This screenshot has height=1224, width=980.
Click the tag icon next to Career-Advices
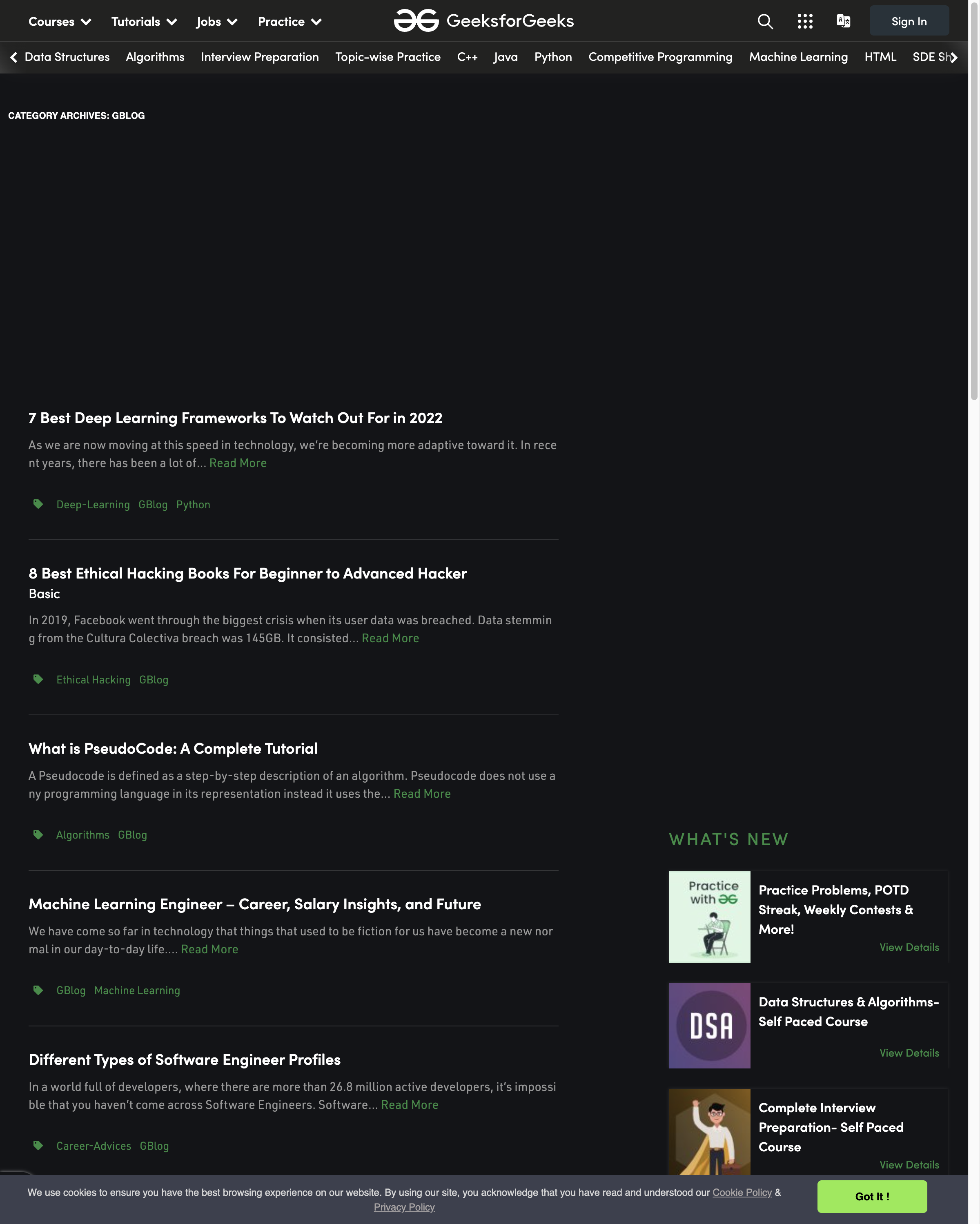point(37,1145)
